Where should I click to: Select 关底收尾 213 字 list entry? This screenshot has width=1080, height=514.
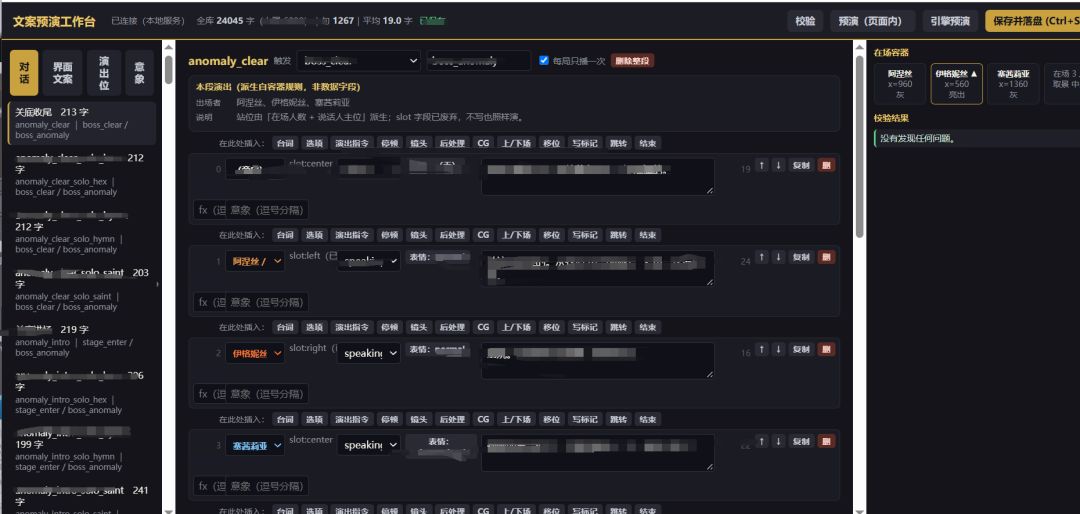(82, 123)
